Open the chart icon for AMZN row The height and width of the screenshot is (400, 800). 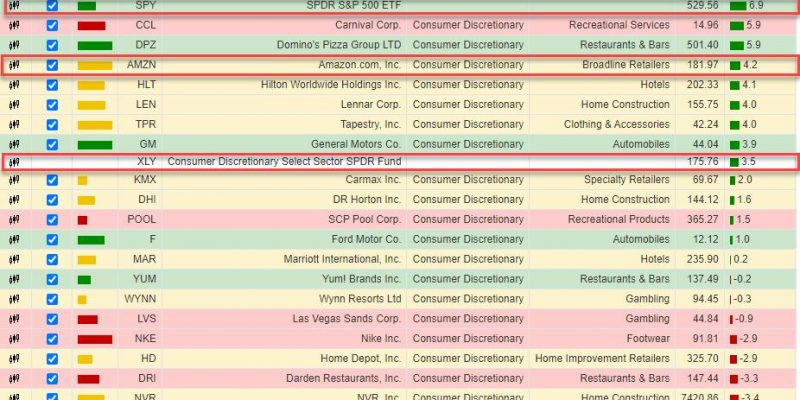coord(14,65)
